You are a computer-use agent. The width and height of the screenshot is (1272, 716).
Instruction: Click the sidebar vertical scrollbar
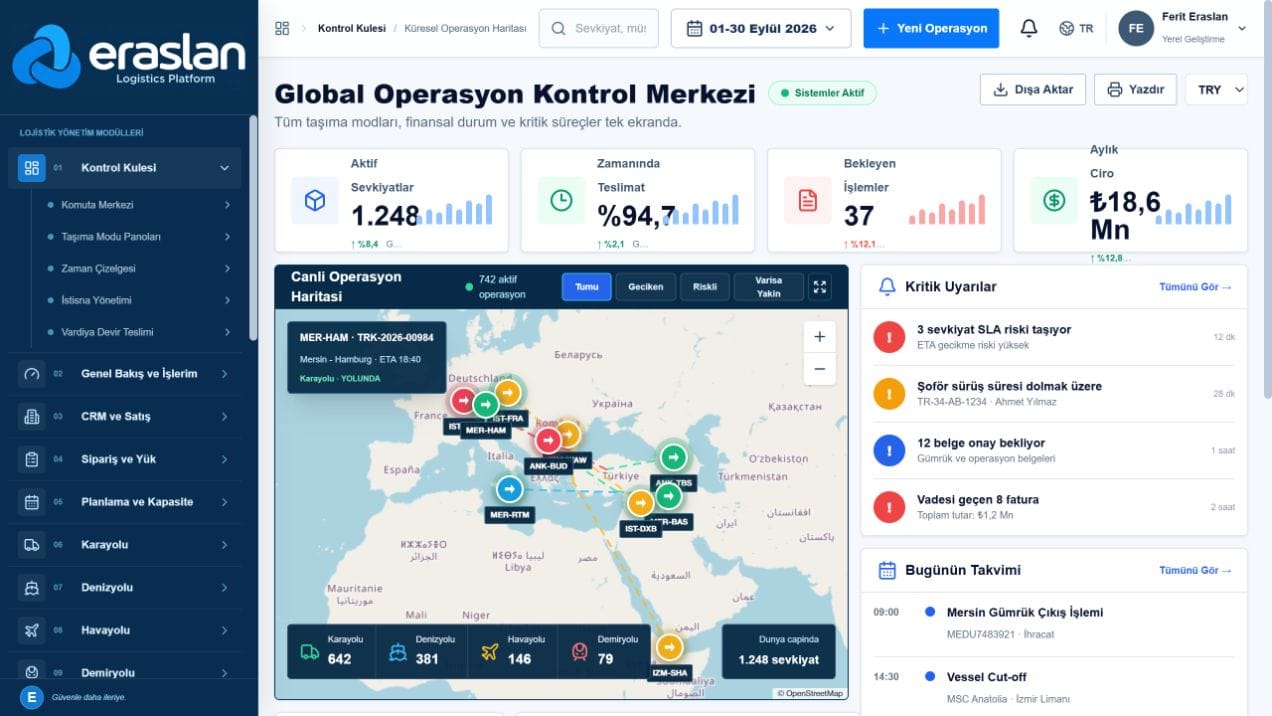point(253,228)
